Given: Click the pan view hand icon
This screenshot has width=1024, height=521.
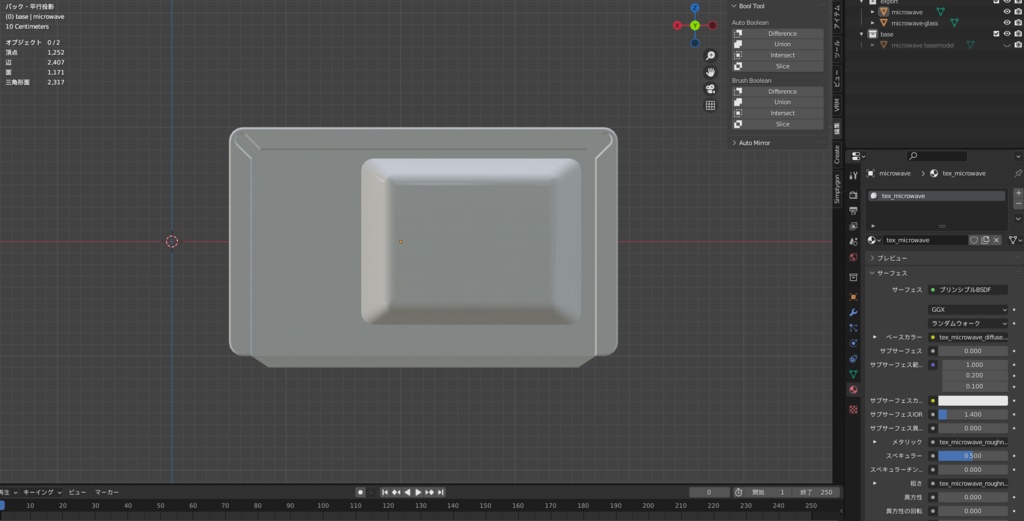Looking at the screenshot, I should (x=711, y=72).
